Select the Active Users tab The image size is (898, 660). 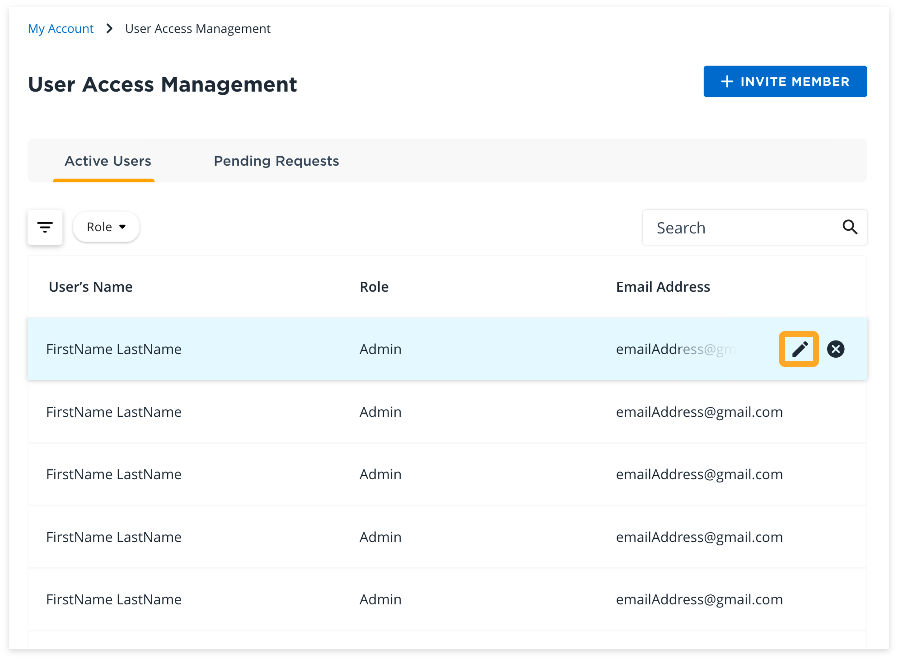tap(108, 161)
